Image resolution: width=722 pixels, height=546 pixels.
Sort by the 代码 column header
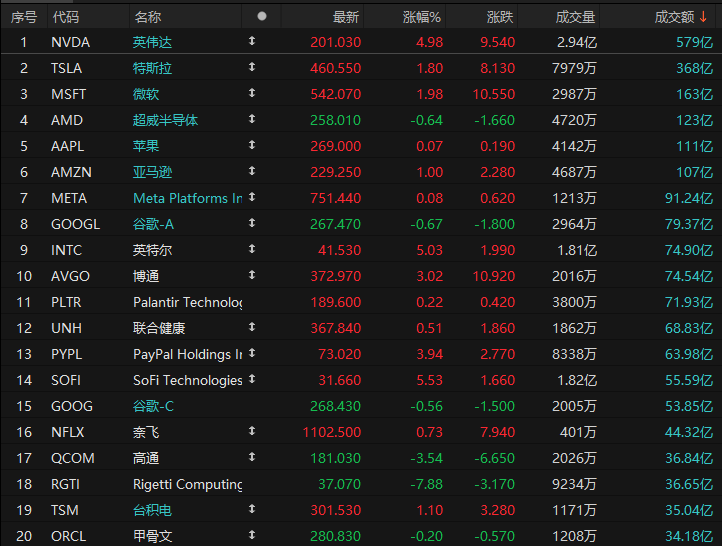[66, 17]
